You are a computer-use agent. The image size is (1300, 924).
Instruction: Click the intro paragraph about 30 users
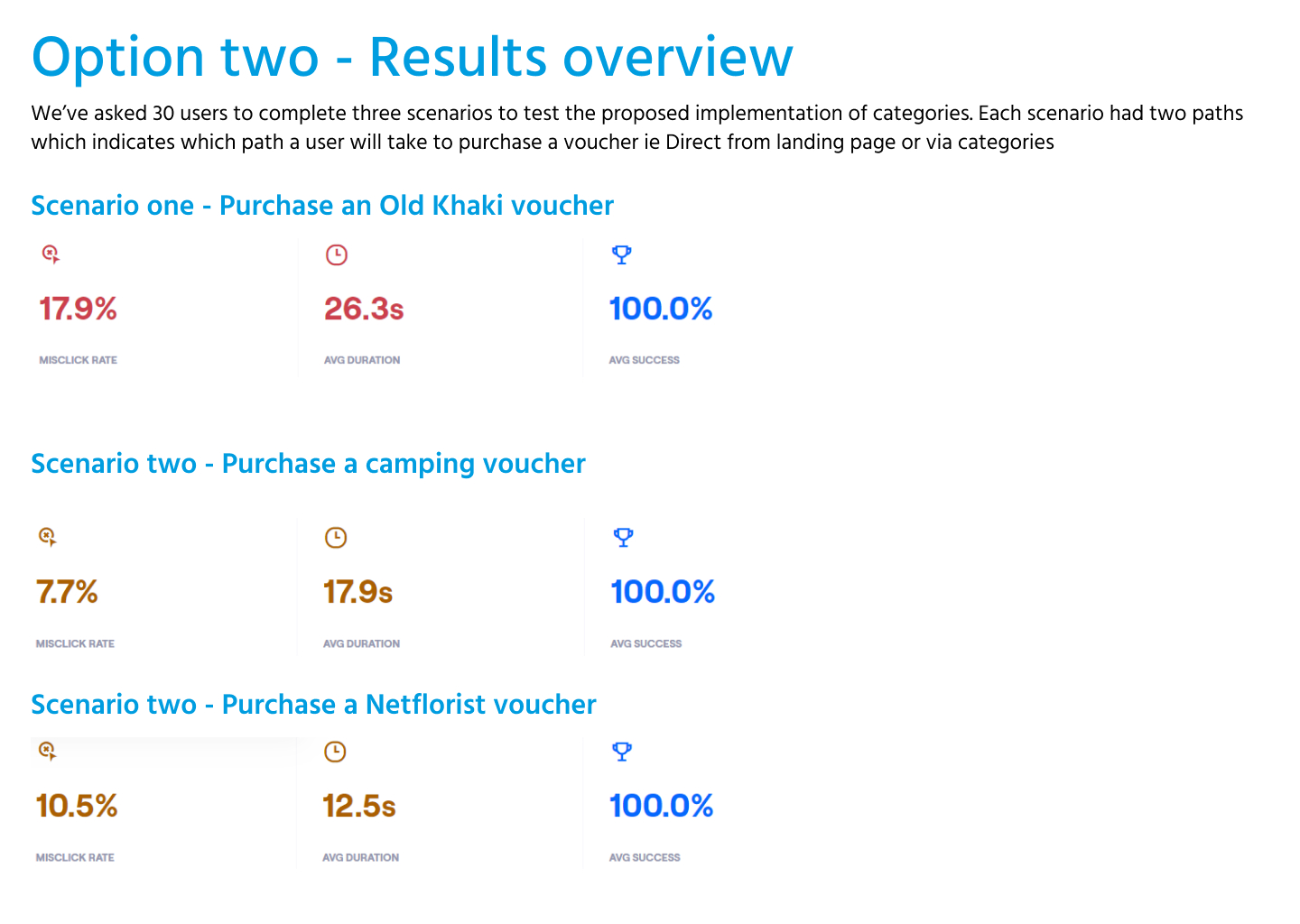[x=636, y=127]
